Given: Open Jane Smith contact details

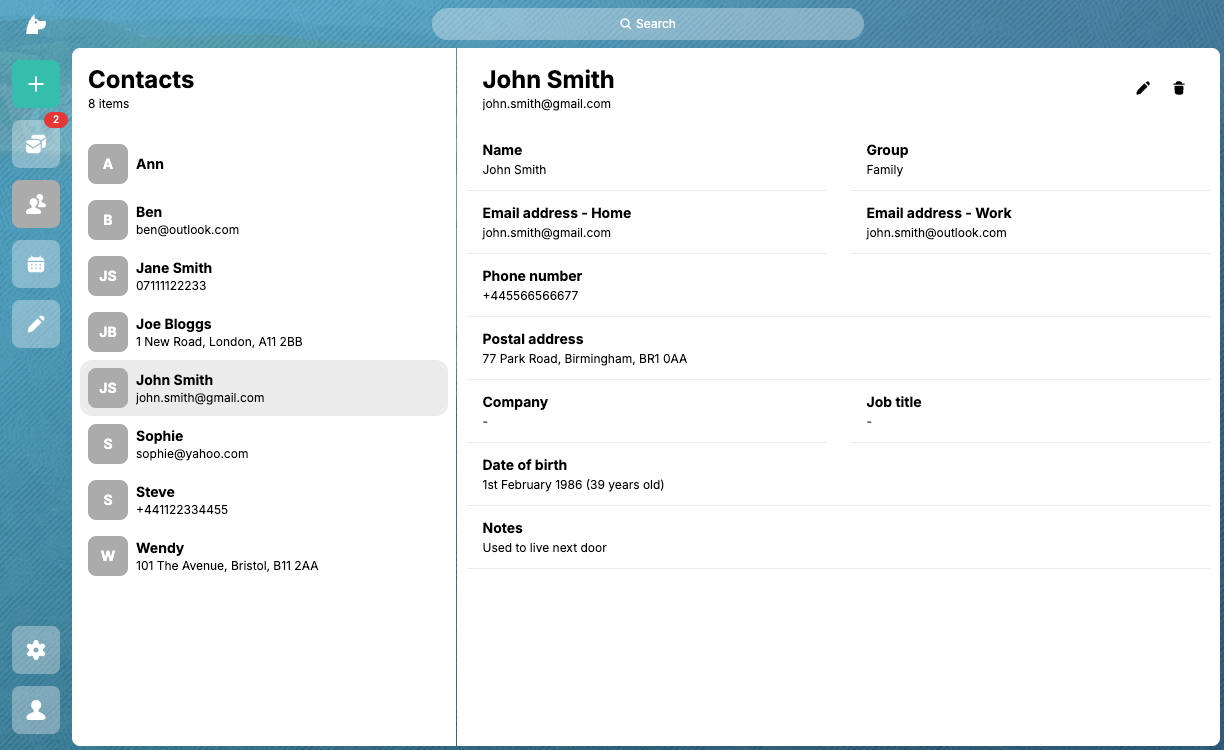Looking at the screenshot, I should 264,276.
